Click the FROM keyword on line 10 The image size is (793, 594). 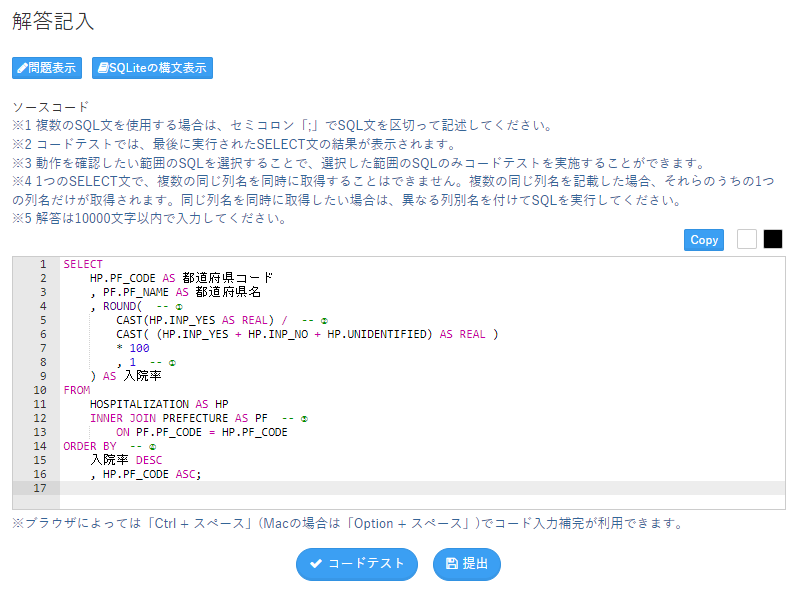click(77, 390)
